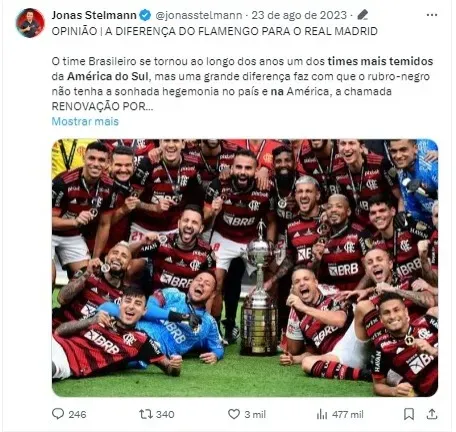Image resolution: width=456 pixels, height=432 pixels.
Task: Click the 477 mil views count
Action: [x=348, y=414]
